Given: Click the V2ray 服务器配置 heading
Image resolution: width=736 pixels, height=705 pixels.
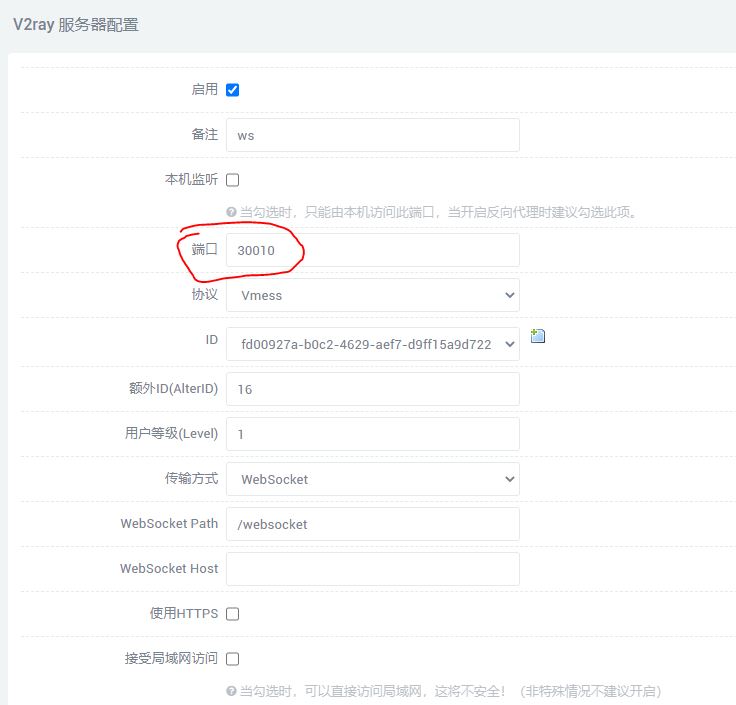Looking at the screenshot, I should 76,24.
